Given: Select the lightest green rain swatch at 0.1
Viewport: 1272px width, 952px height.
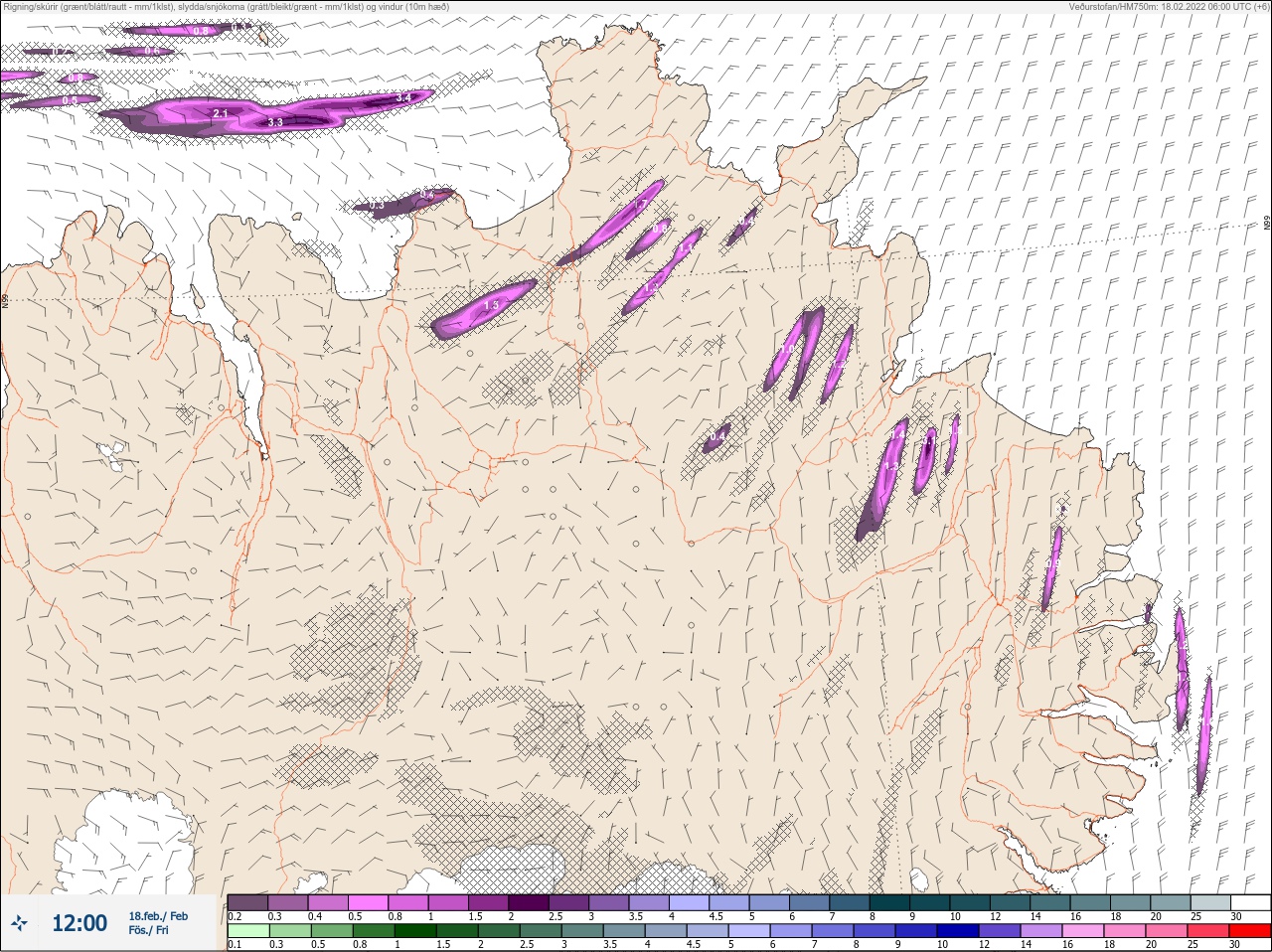Looking at the screenshot, I should [248, 931].
